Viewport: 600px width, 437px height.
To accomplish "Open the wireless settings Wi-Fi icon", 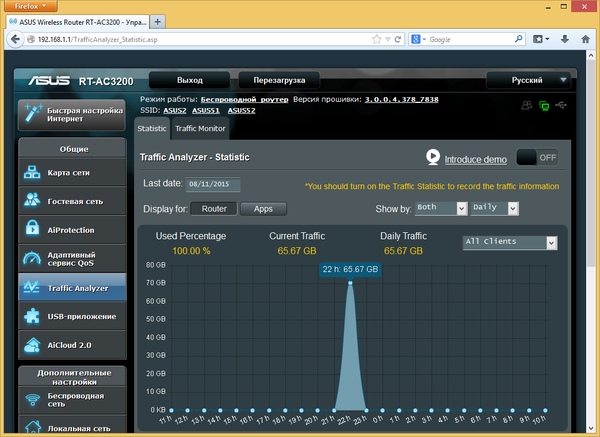I will point(33,399).
